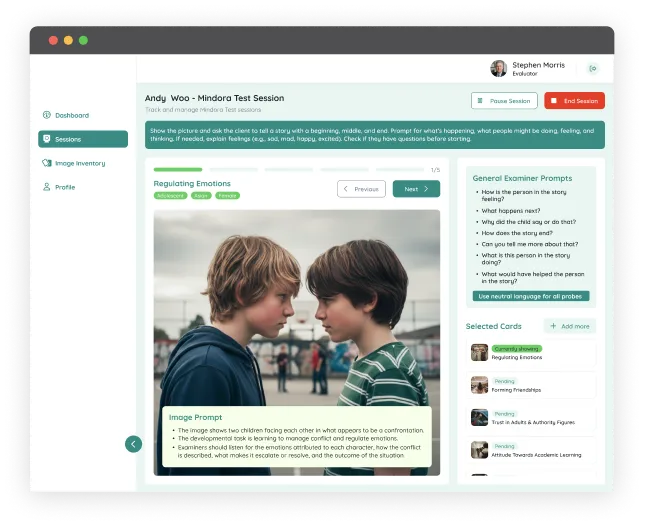Return to the Previous card
This screenshot has height=525, width=645.
[x=361, y=188]
